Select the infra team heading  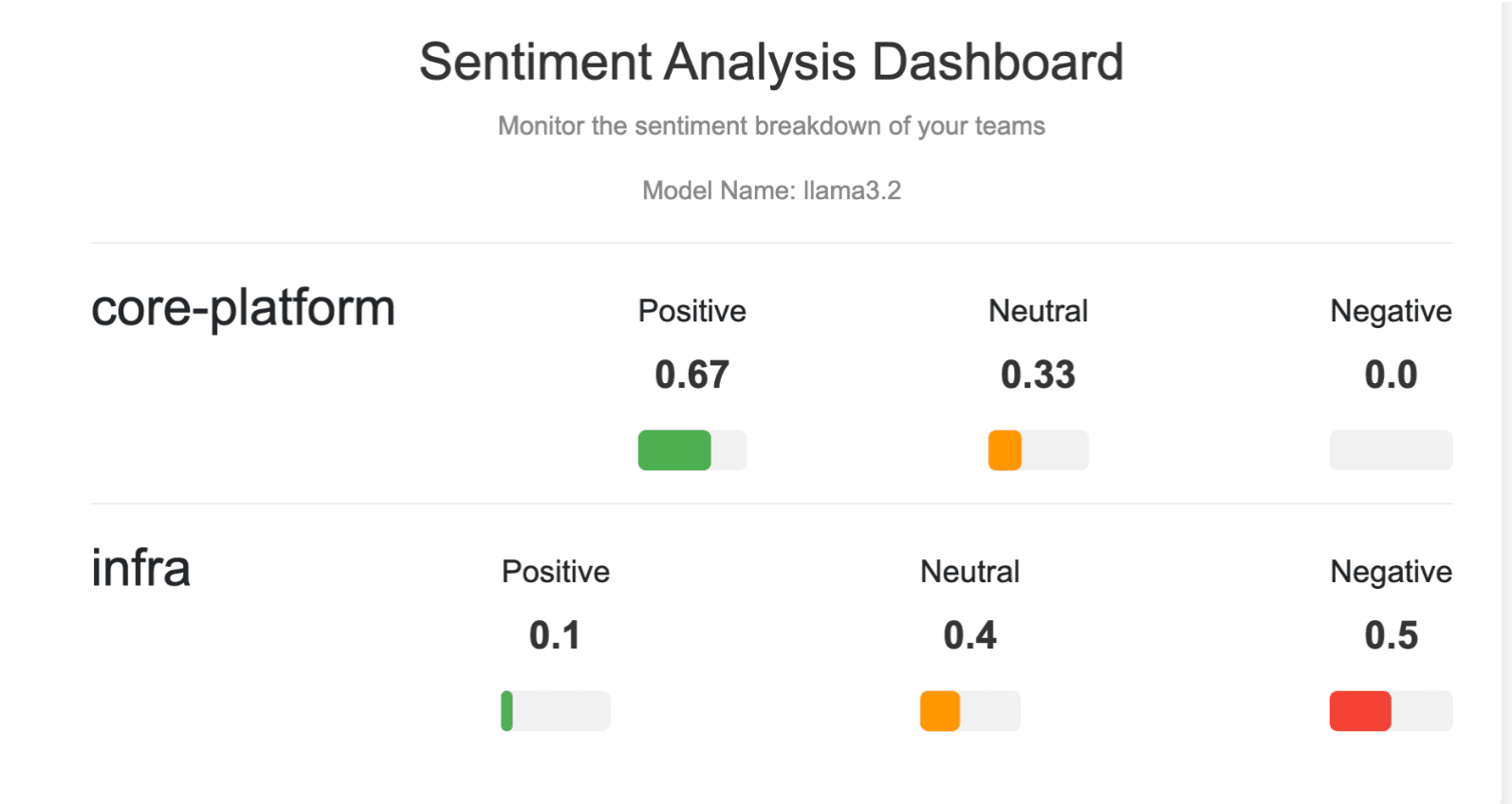click(140, 568)
